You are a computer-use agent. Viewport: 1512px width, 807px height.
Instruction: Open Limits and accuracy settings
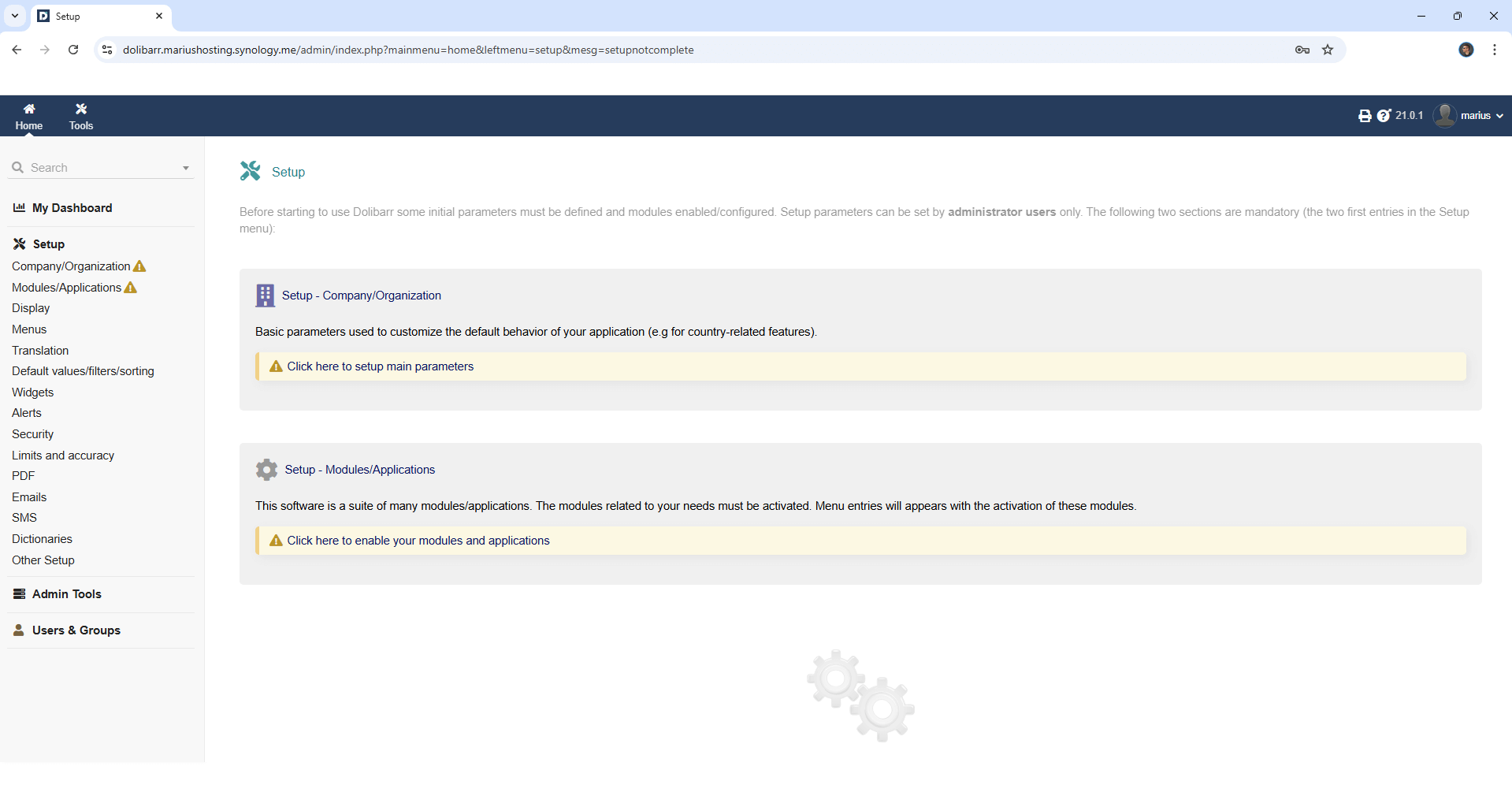[63, 456]
